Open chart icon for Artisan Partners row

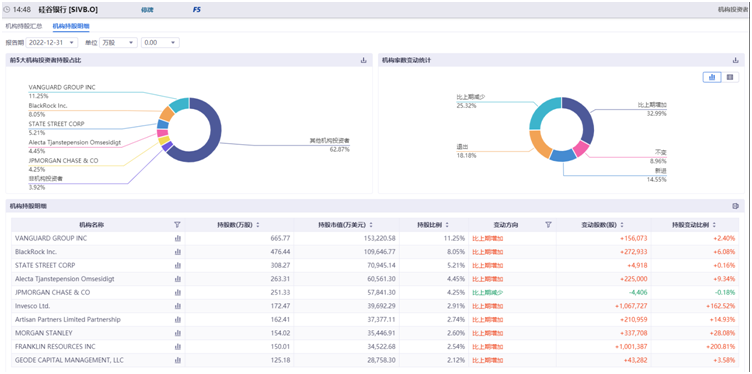pyautogui.click(x=177, y=319)
